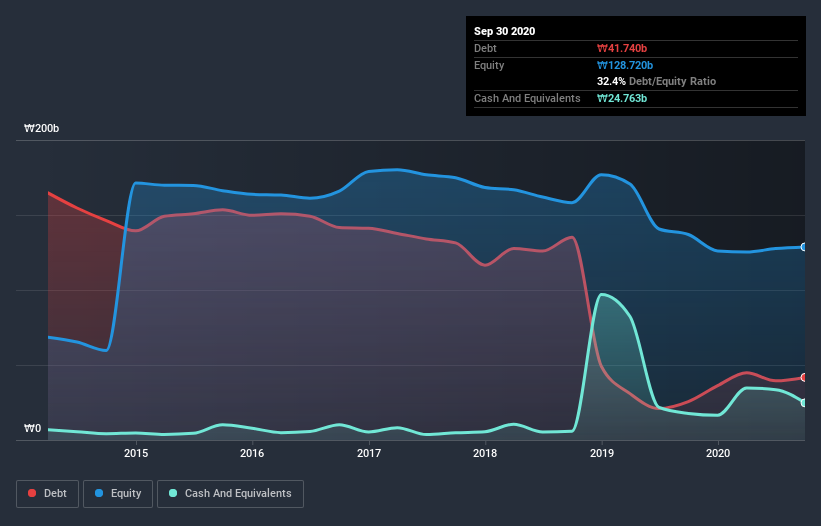Click the ₩24.763b cash value
Screen dimensions: 821x526
622,98
